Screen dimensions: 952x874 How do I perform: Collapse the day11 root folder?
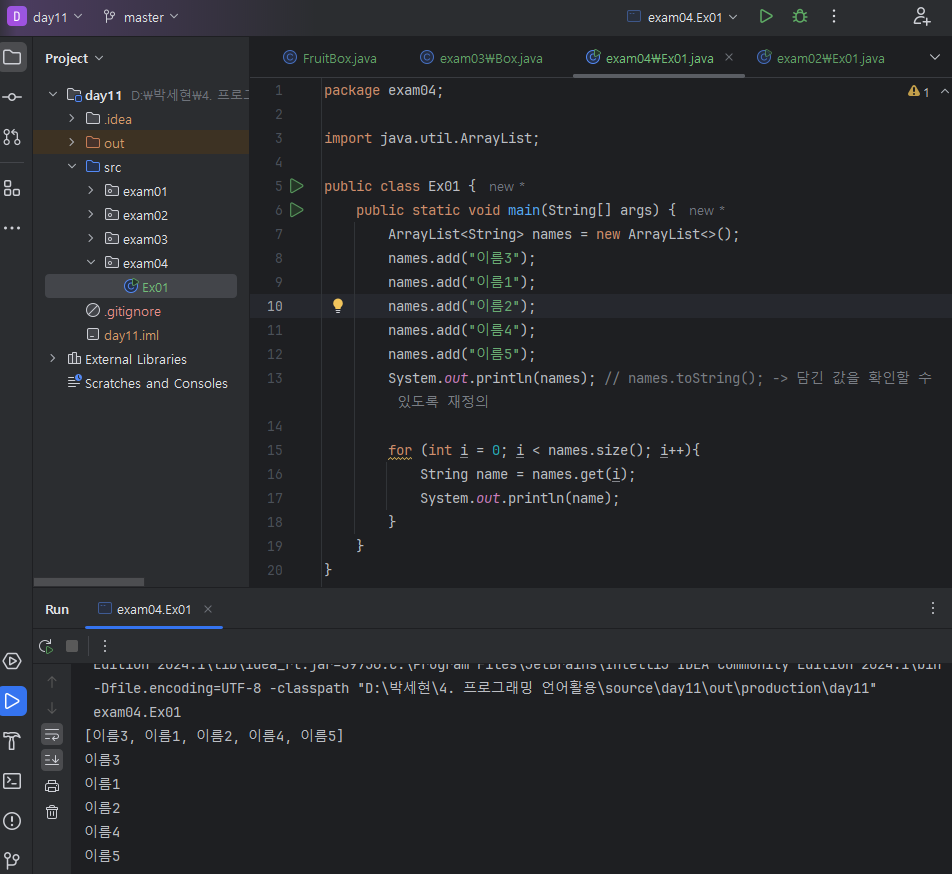point(53,95)
